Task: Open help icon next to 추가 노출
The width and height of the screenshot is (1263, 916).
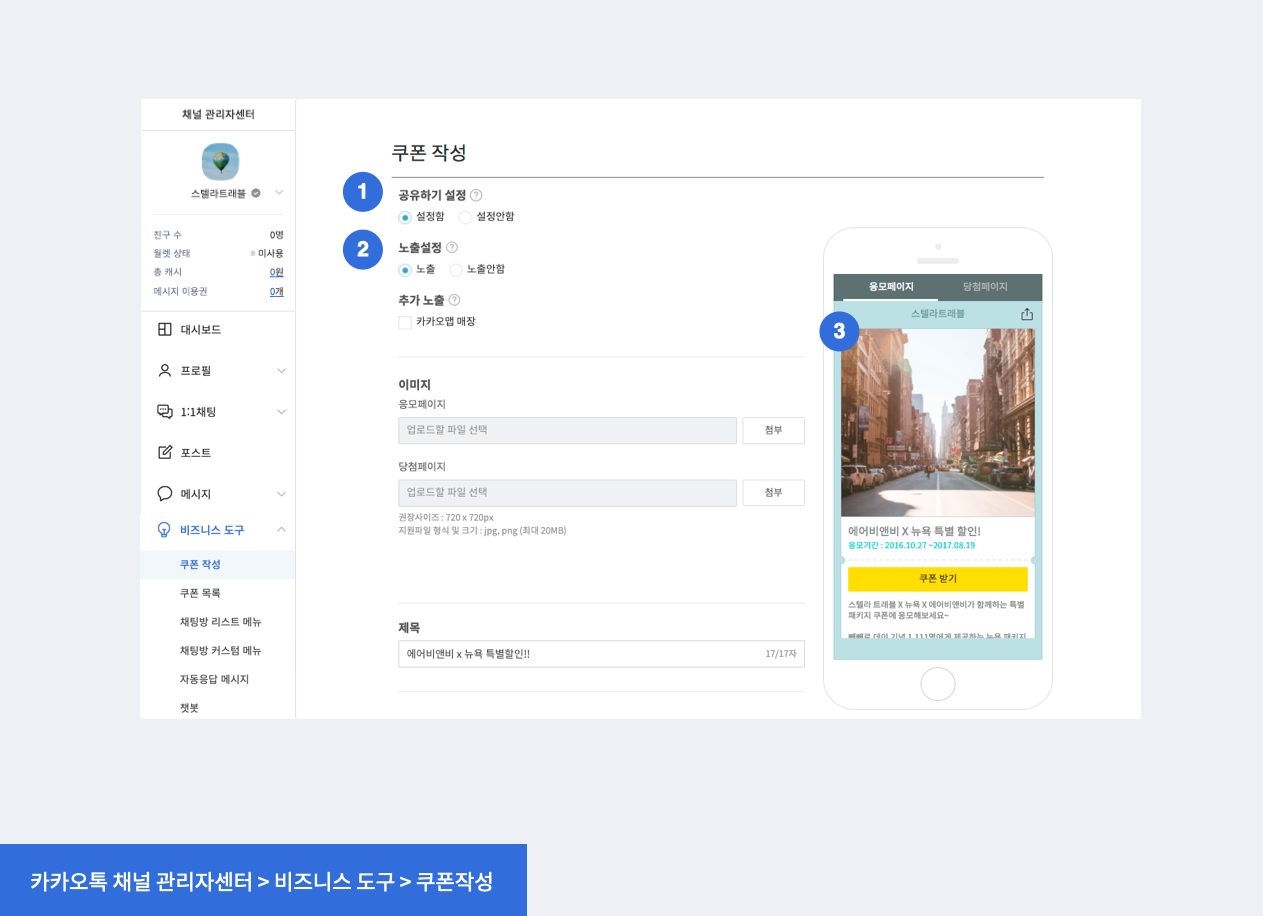Action: (x=454, y=299)
